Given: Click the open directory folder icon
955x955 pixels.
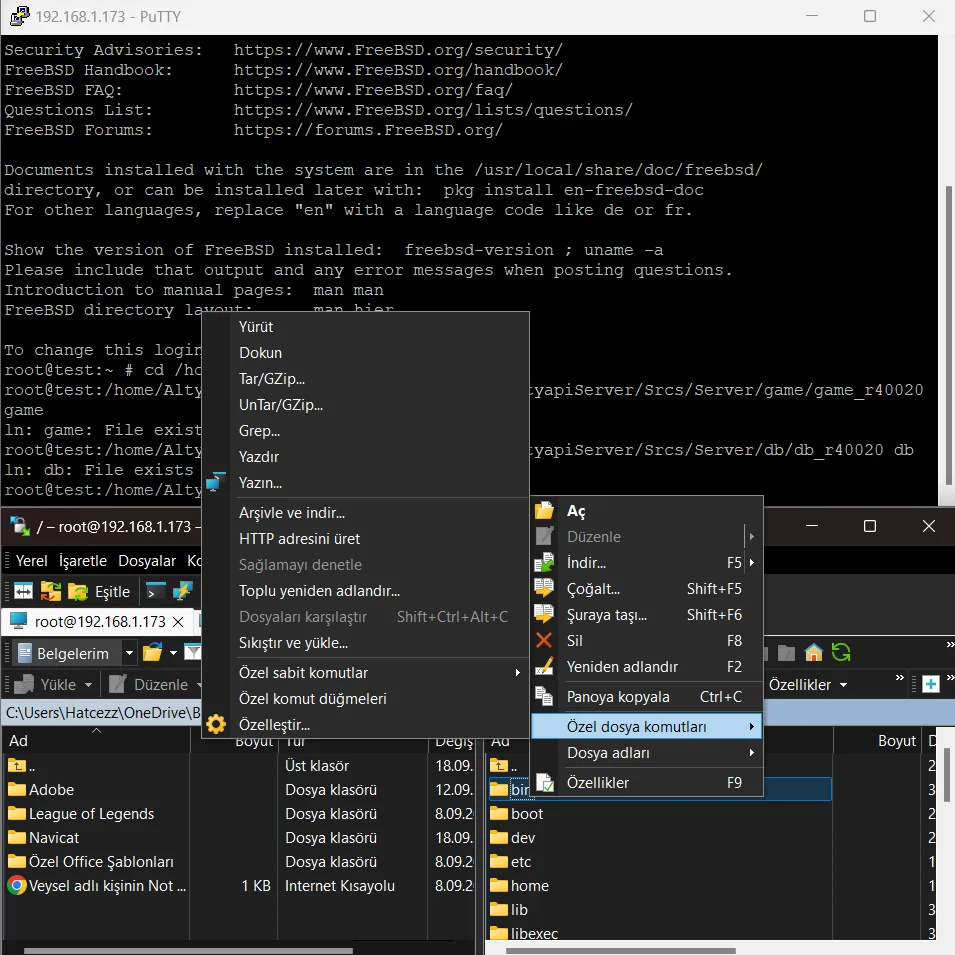Looking at the screenshot, I should coord(152,653).
